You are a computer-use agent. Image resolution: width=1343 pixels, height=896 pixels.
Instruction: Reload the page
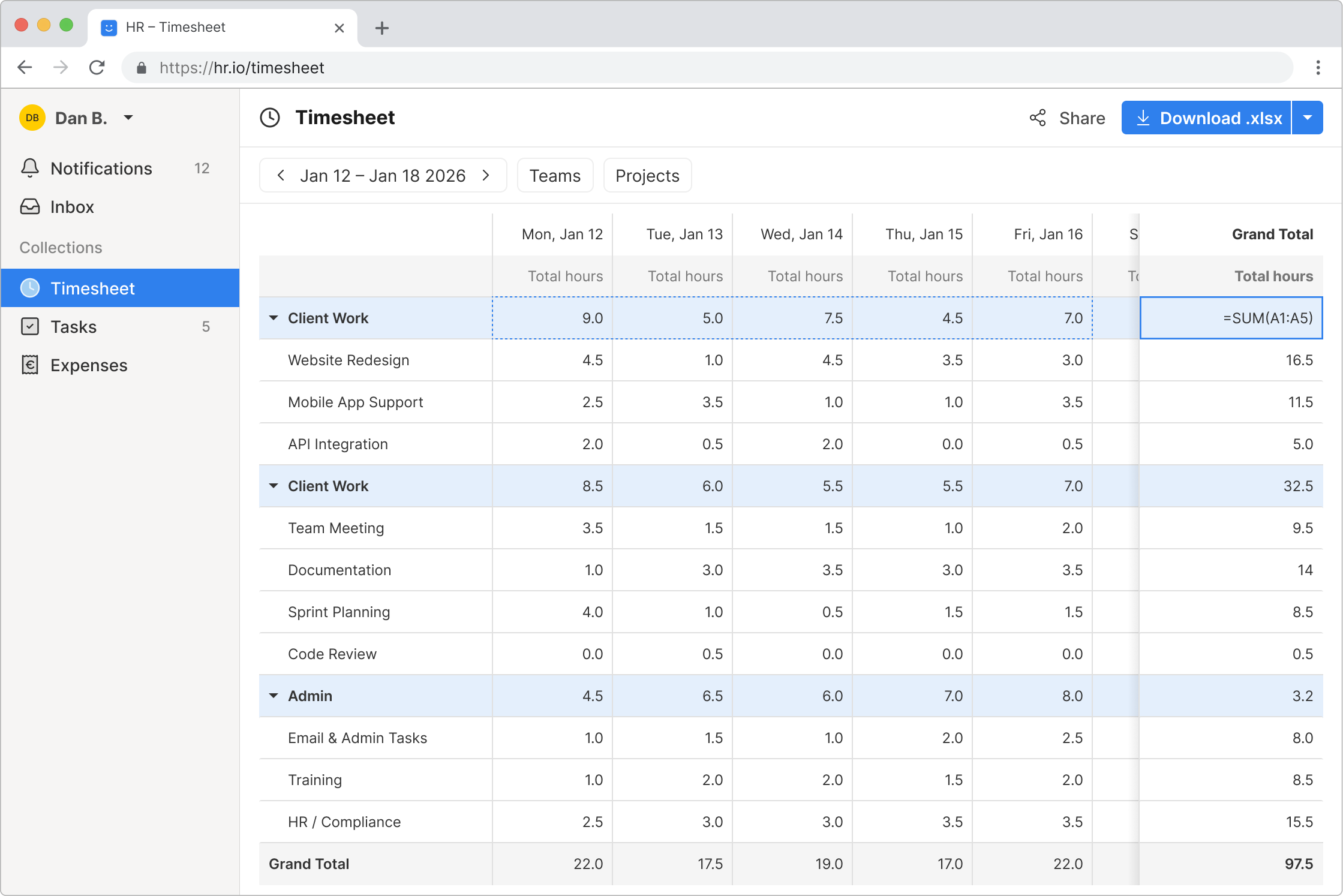tap(97, 67)
